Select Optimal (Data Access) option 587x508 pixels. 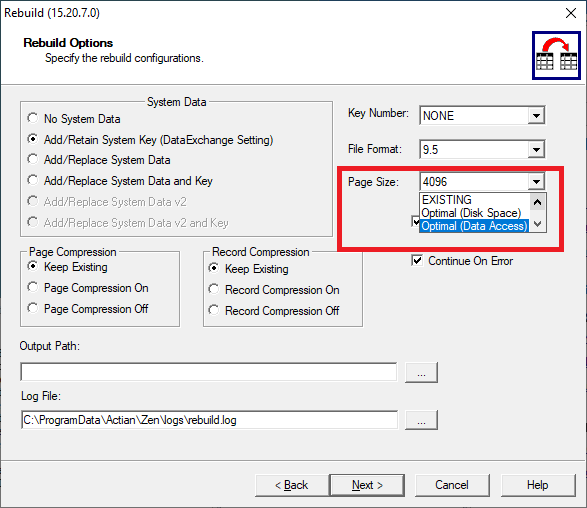(x=474, y=226)
